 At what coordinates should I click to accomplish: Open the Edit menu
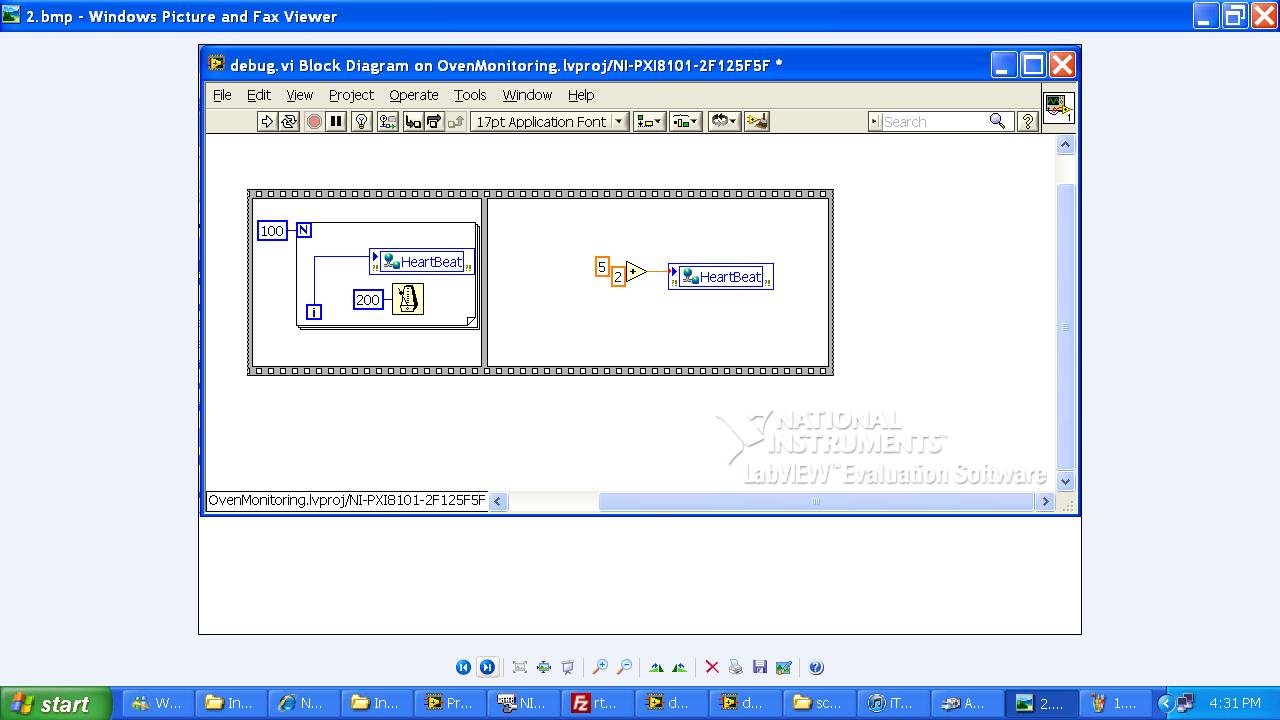pyautogui.click(x=259, y=95)
